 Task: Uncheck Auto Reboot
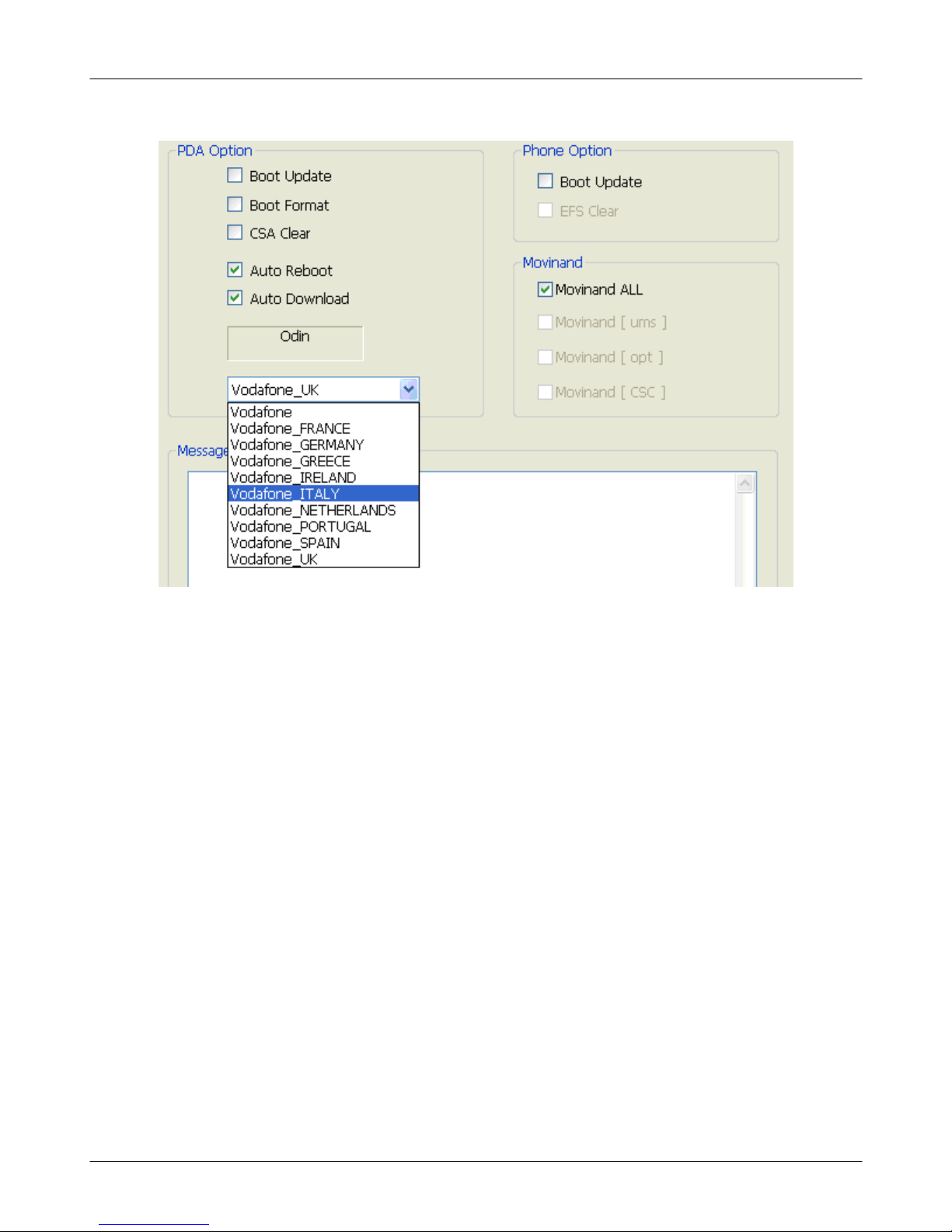point(235,270)
